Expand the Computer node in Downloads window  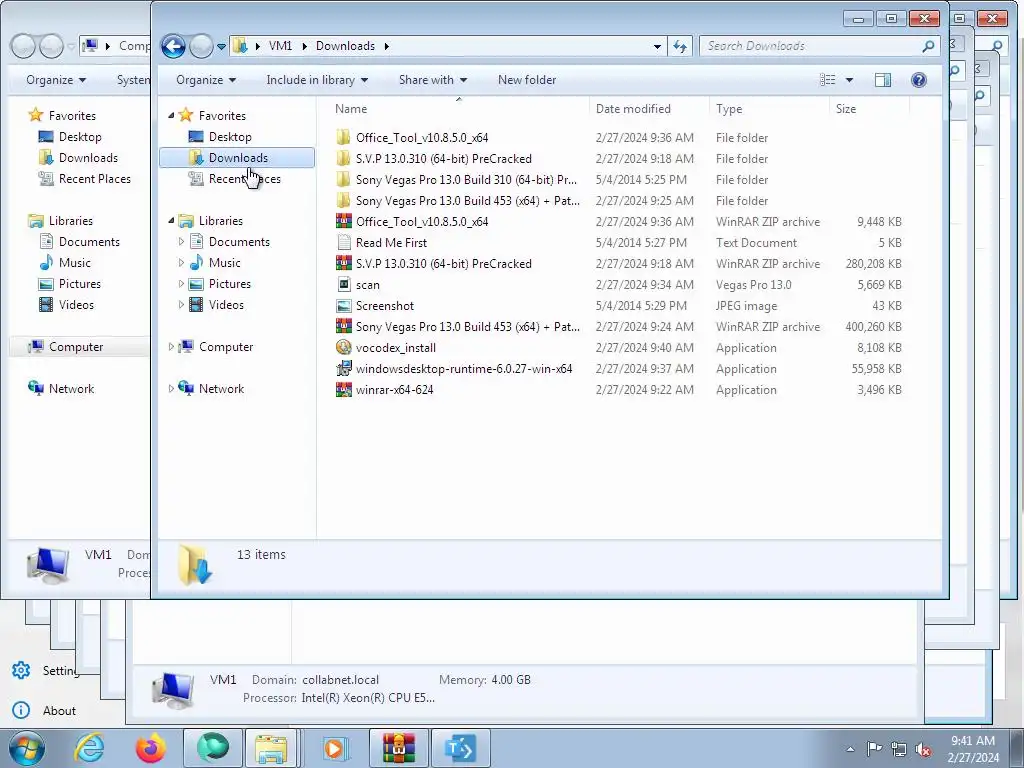coord(171,347)
